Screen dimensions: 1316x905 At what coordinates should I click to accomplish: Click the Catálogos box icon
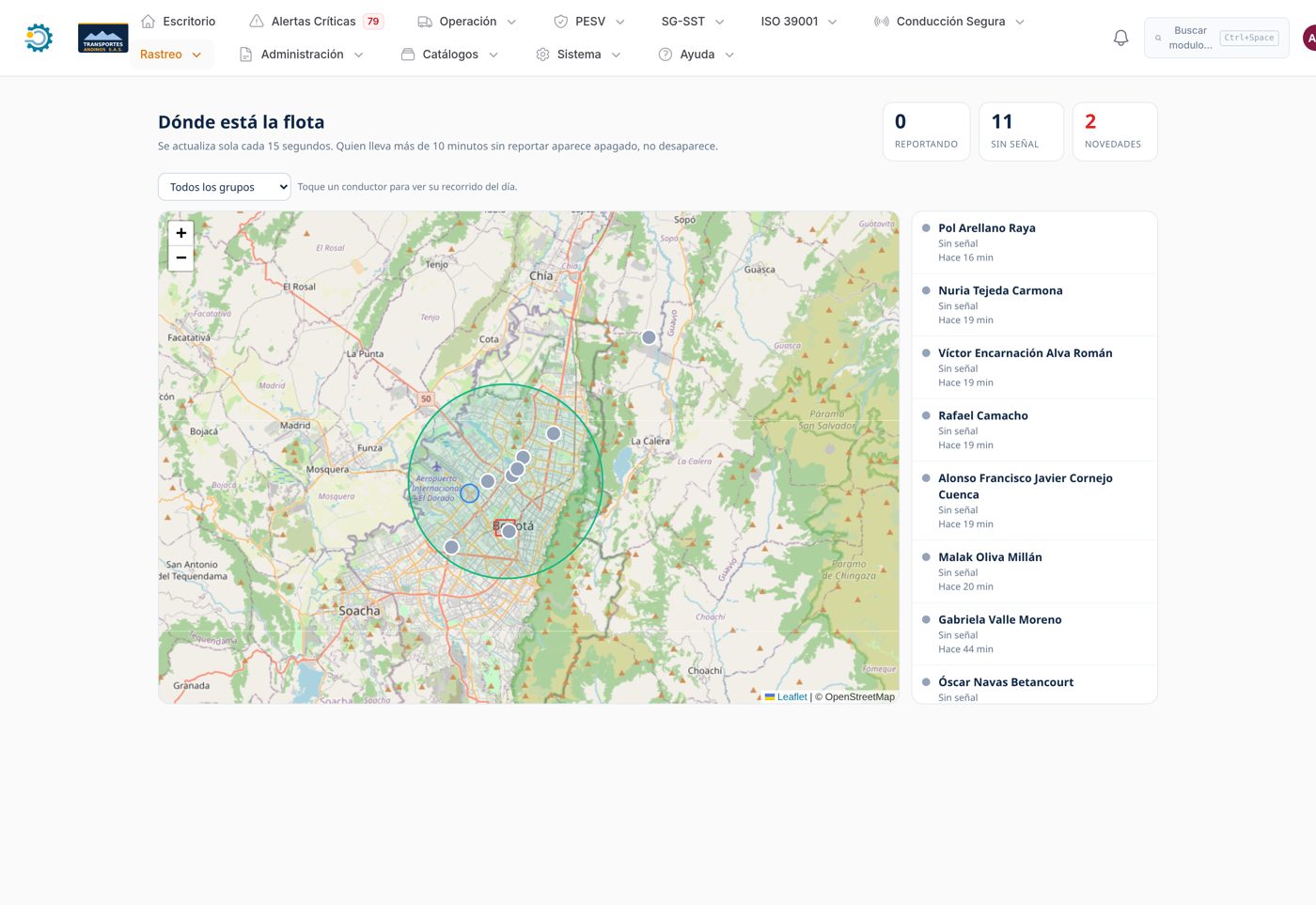(408, 55)
